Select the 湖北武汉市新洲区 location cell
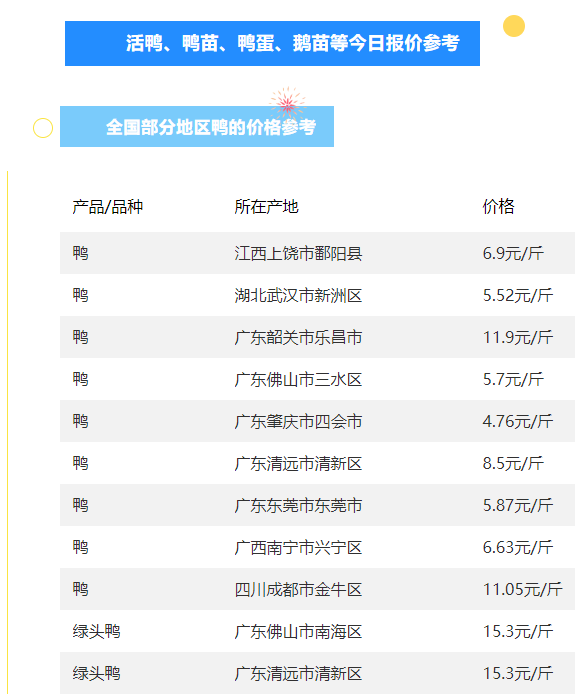This screenshot has height=694, width=576. (x=298, y=295)
